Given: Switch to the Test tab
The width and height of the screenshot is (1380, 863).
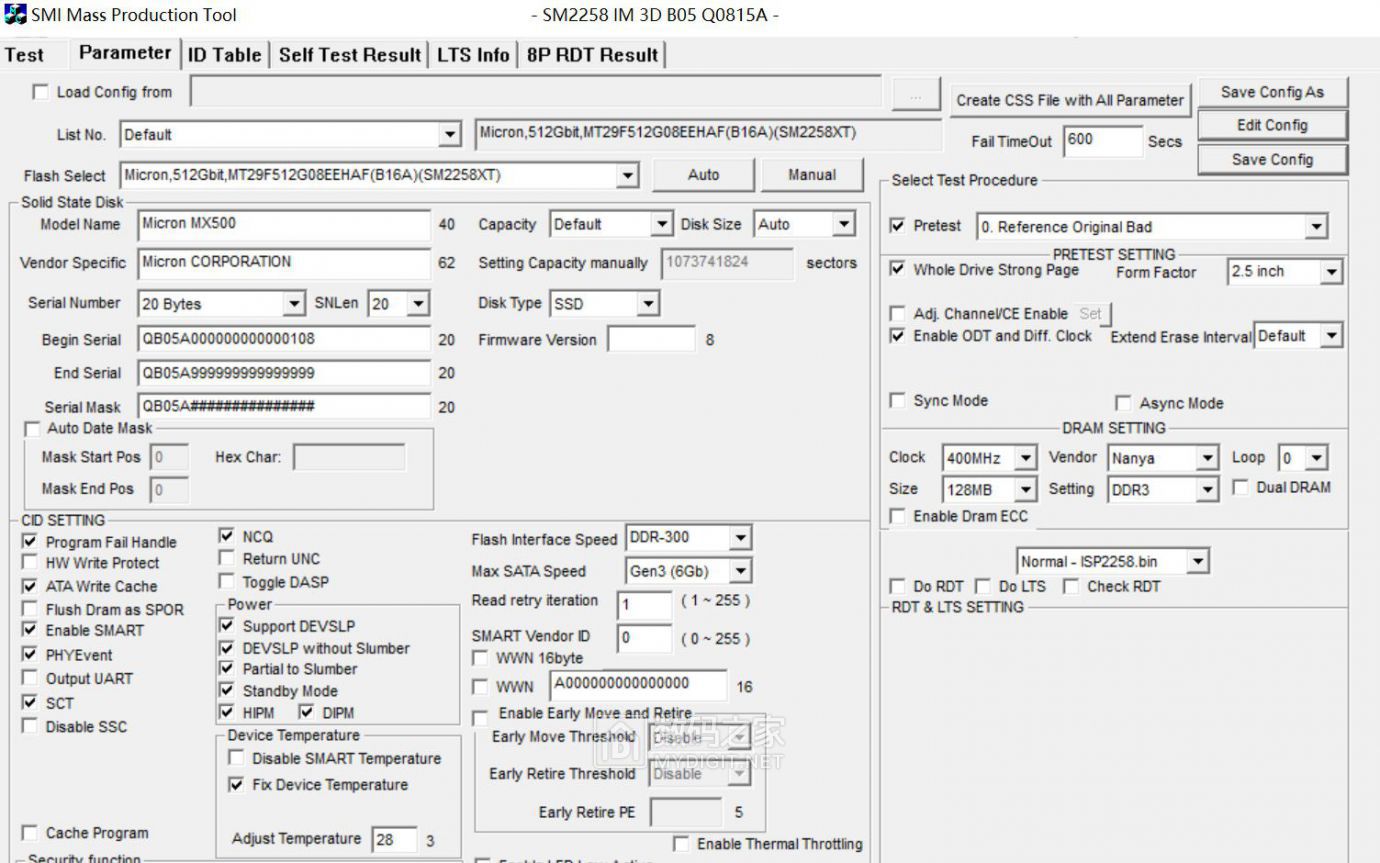Looking at the screenshot, I should (24, 55).
